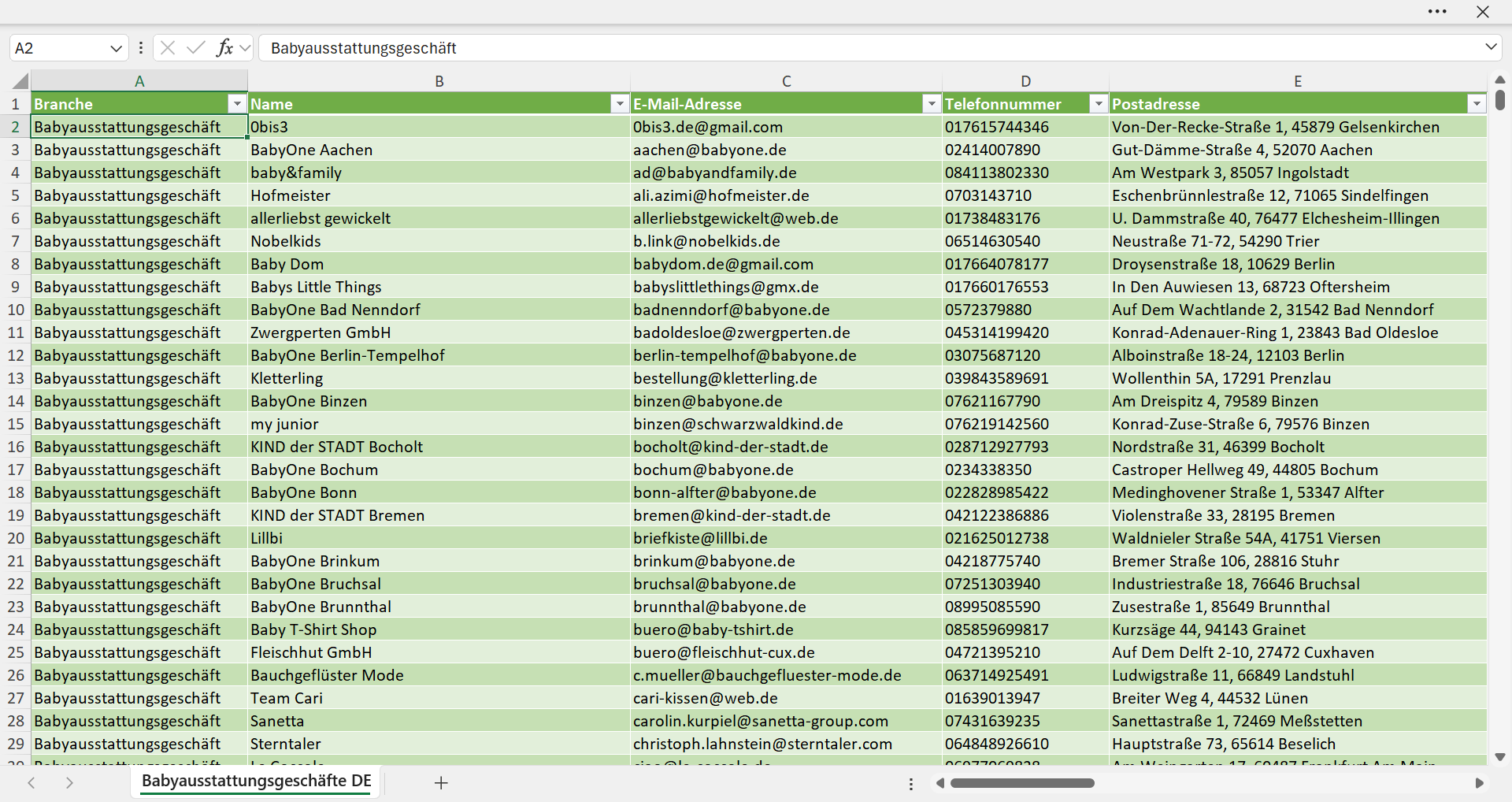
Task: Click the vertical scrollbar down arrow
Action: click(x=1499, y=757)
